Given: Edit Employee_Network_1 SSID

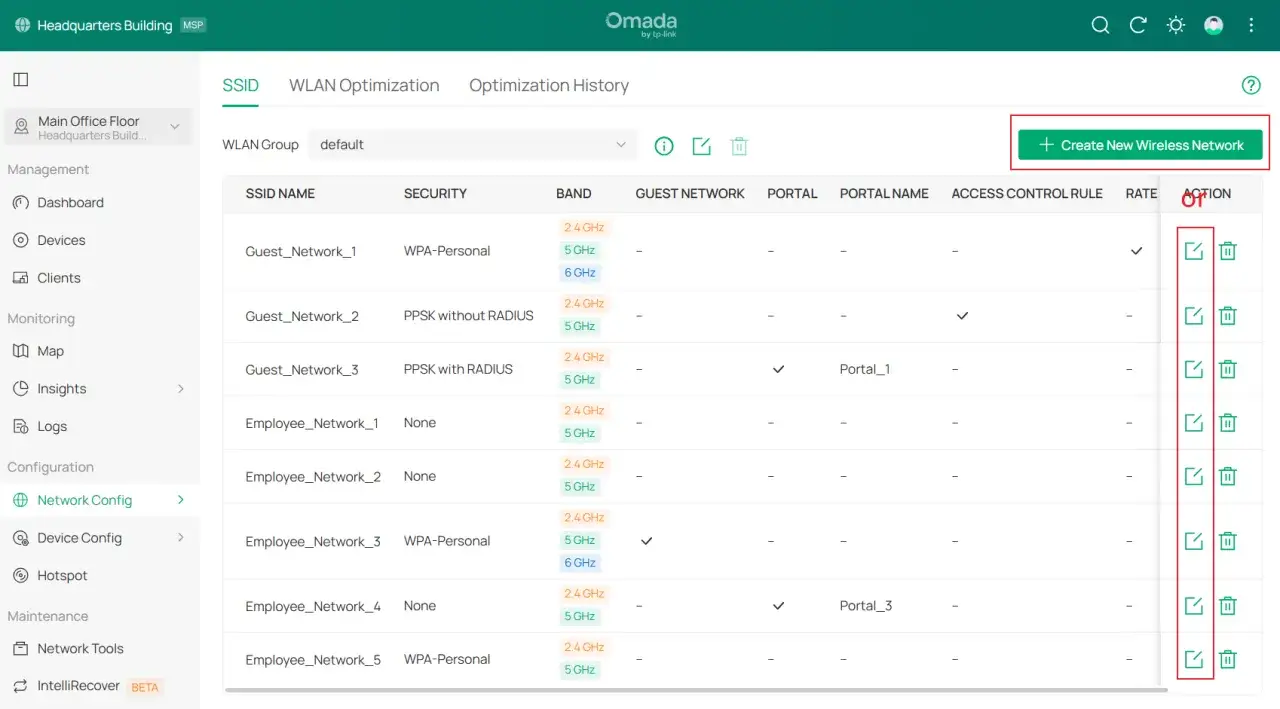Looking at the screenshot, I should point(1193,423).
